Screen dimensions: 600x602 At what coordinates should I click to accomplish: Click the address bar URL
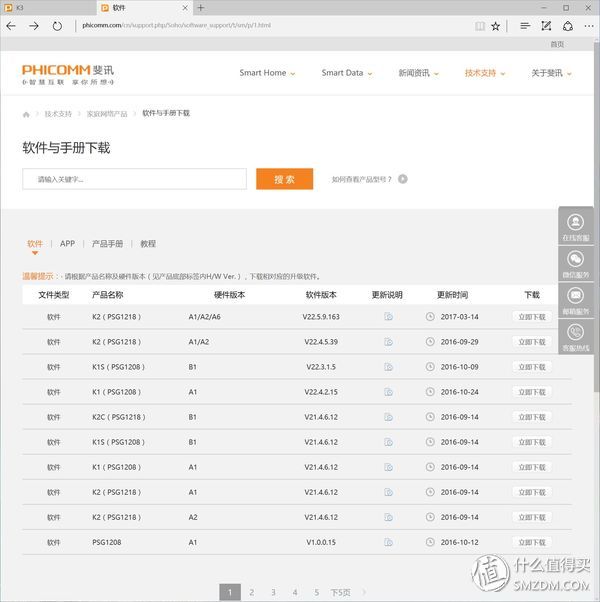[177, 25]
